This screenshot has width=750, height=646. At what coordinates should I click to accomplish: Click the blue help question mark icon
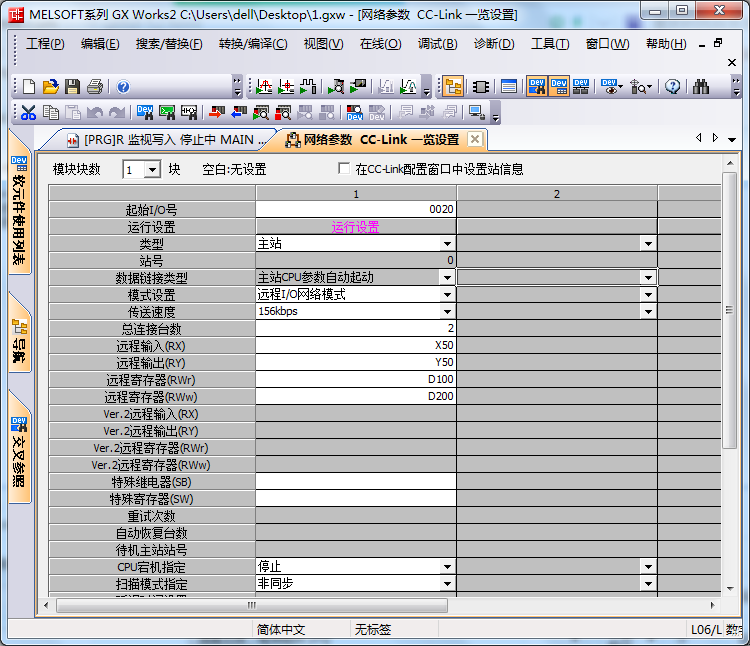[123, 87]
